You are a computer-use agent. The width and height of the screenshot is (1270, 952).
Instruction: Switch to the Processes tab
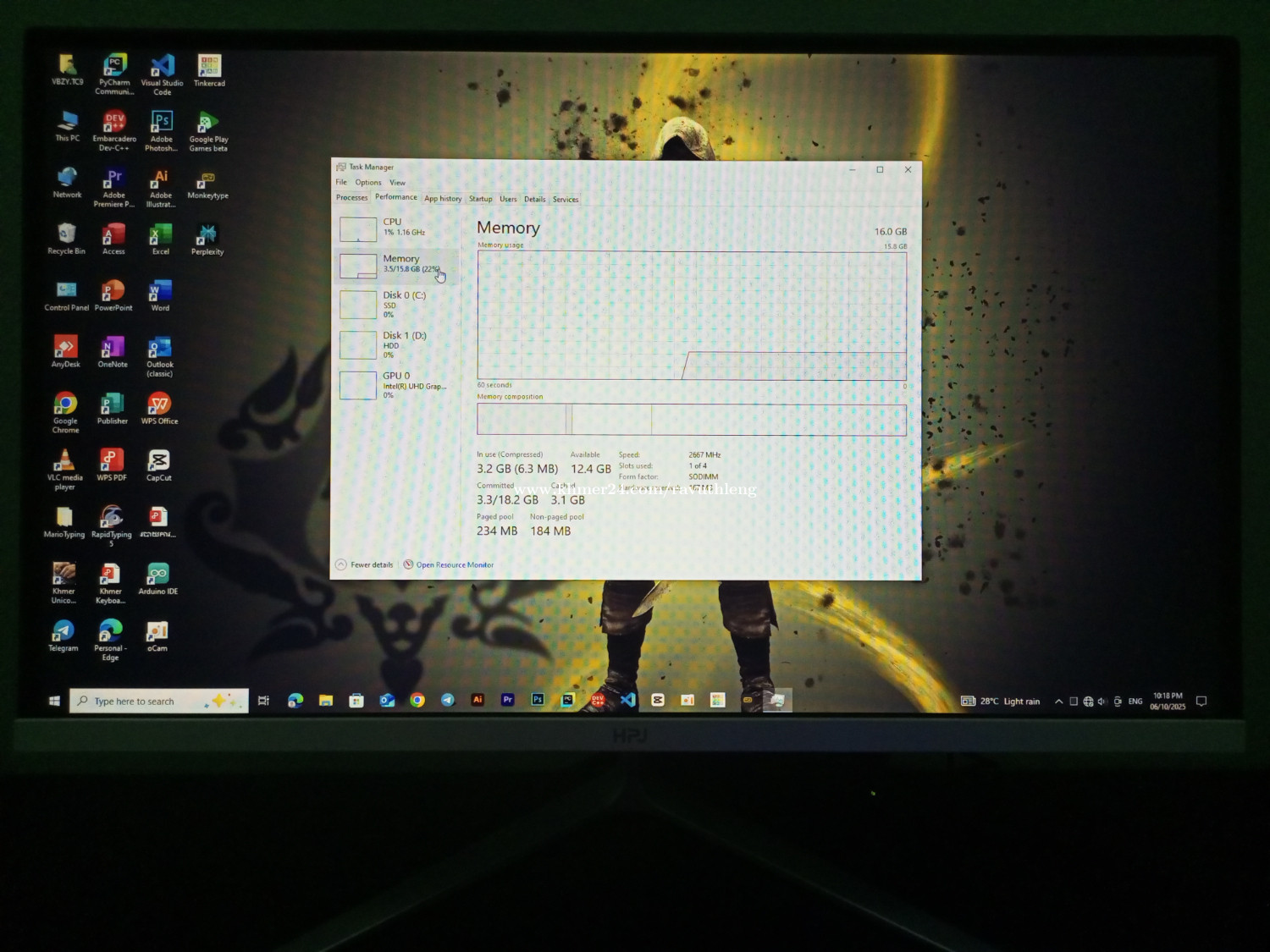click(x=351, y=198)
